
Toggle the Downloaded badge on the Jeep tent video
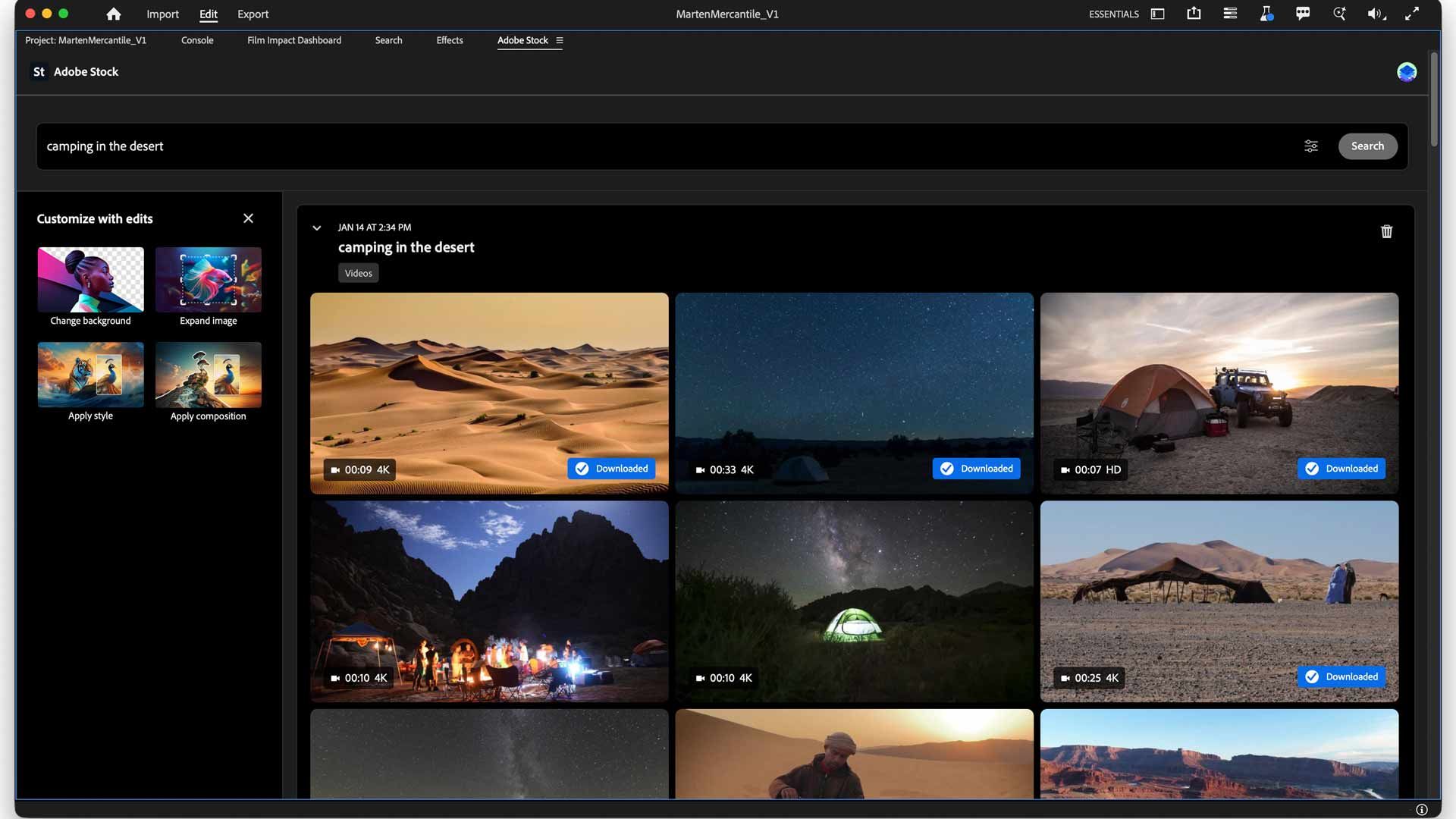1341,469
